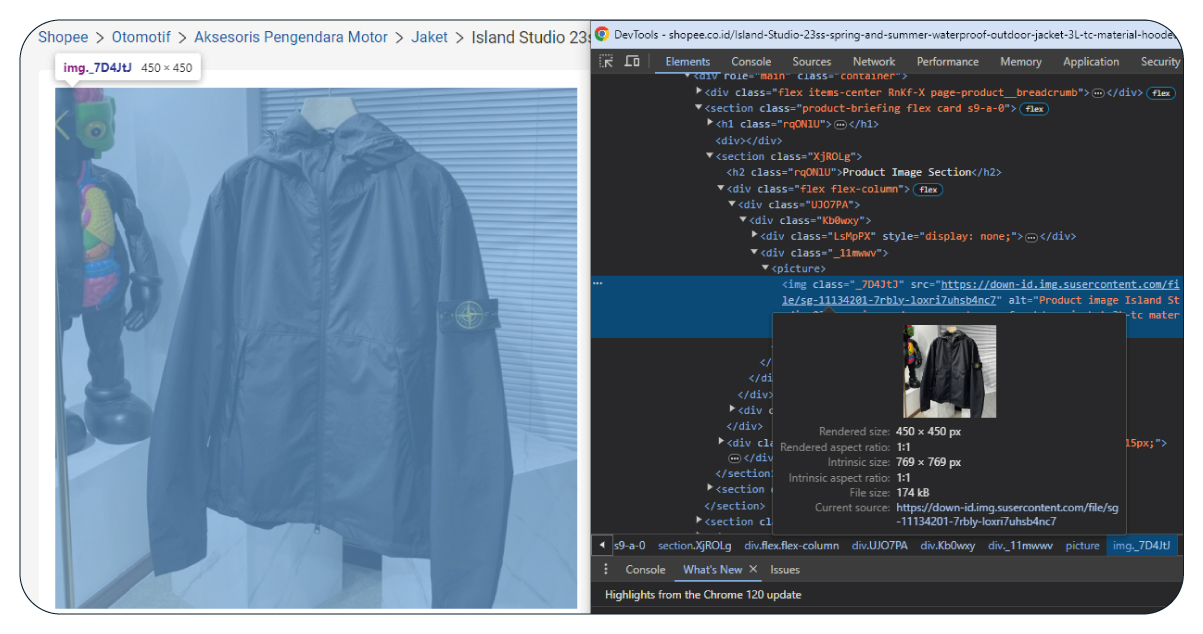The width and height of the screenshot is (1203, 634).
Task: Expand the page-product__breadcrumb div node
Action: 699,92
